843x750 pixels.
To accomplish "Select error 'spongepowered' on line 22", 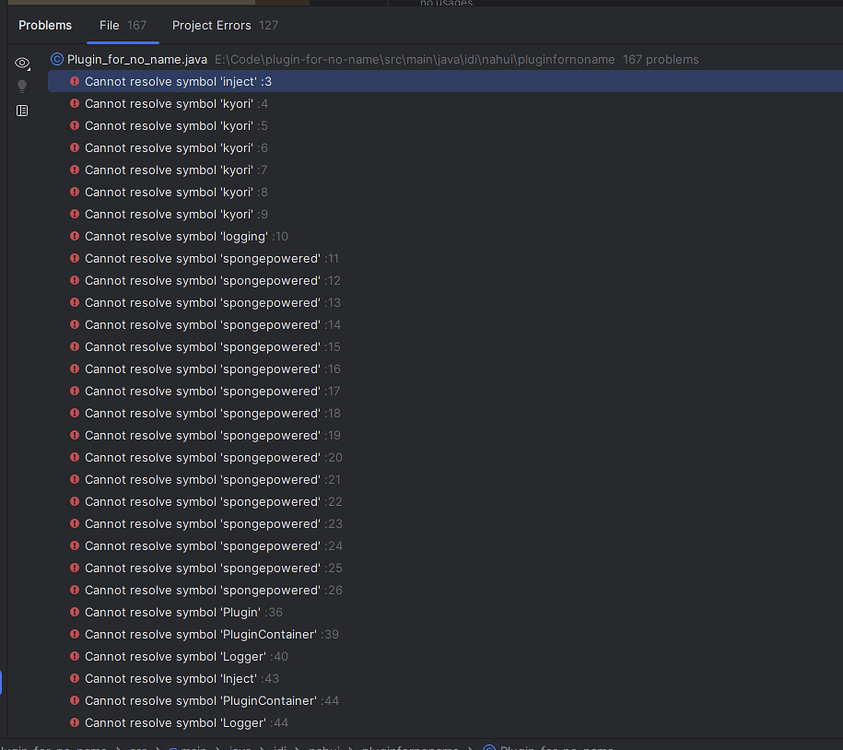I will tap(446, 501).
